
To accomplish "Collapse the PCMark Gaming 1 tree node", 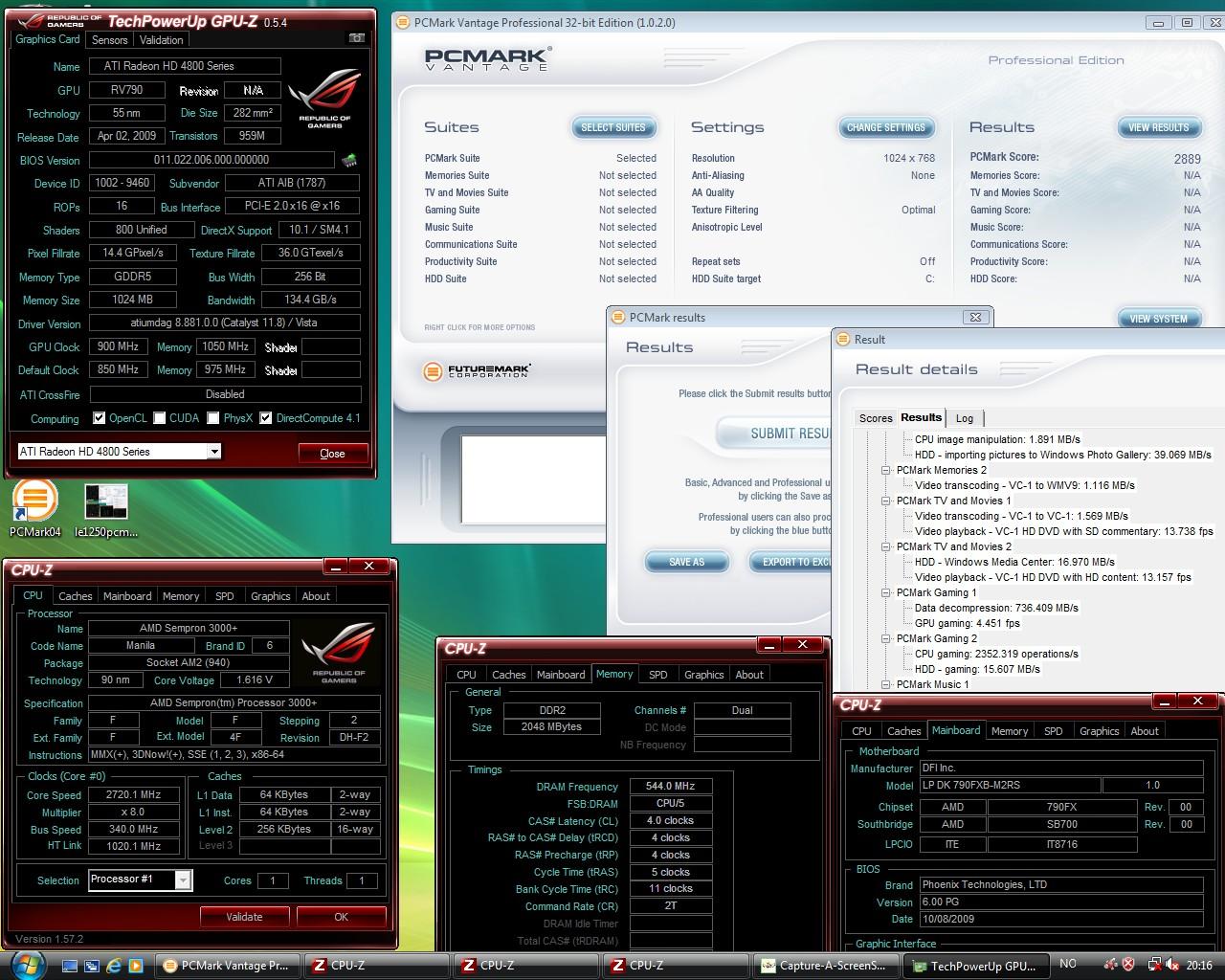I will click(886, 592).
